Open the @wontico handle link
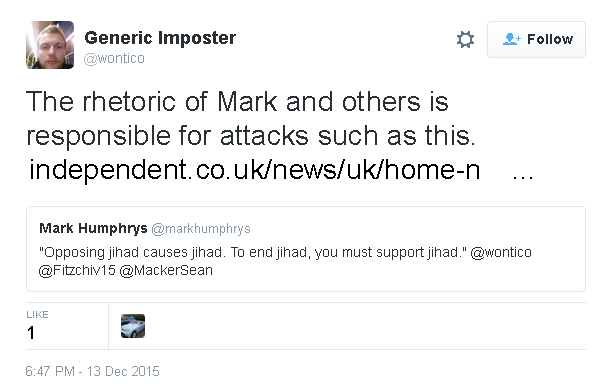The width and height of the screenshot is (601, 392). [x=114, y=58]
